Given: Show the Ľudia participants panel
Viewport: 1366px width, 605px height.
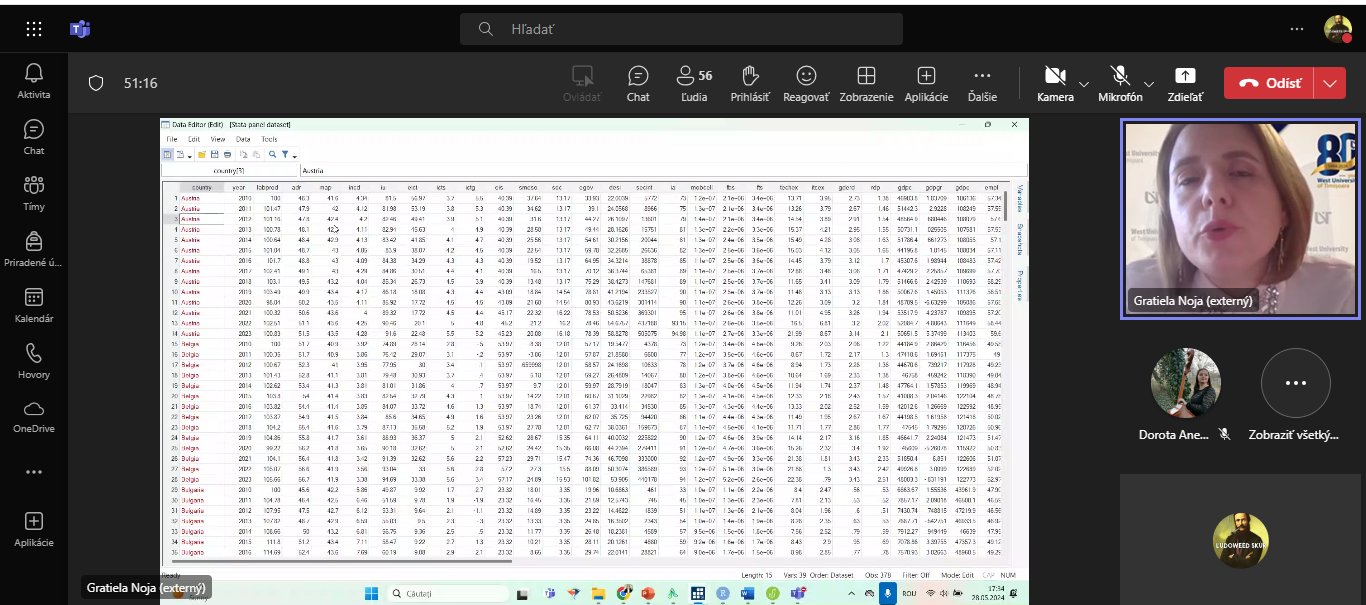Looking at the screenshot, I should tap(693, 83).
